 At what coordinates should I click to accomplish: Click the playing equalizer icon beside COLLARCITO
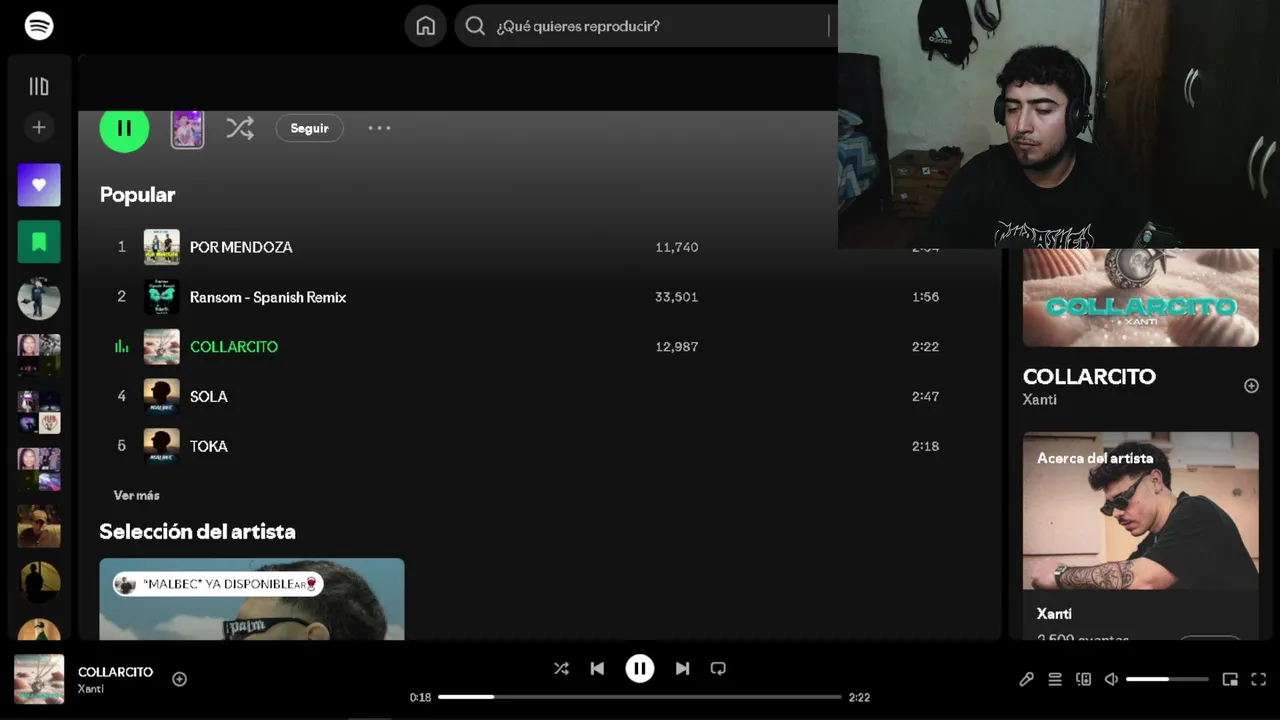122,347
